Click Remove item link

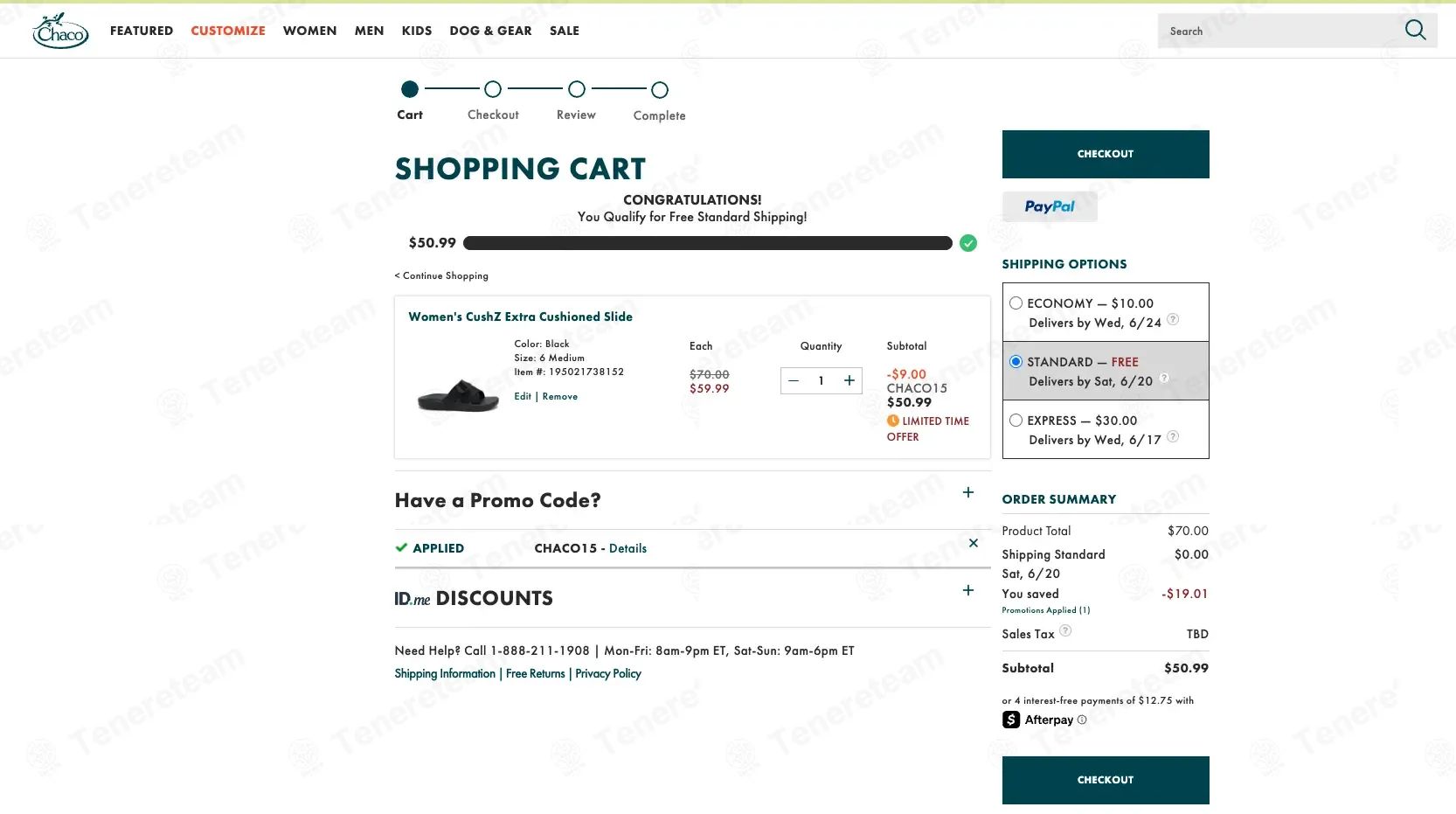point(559,396)
